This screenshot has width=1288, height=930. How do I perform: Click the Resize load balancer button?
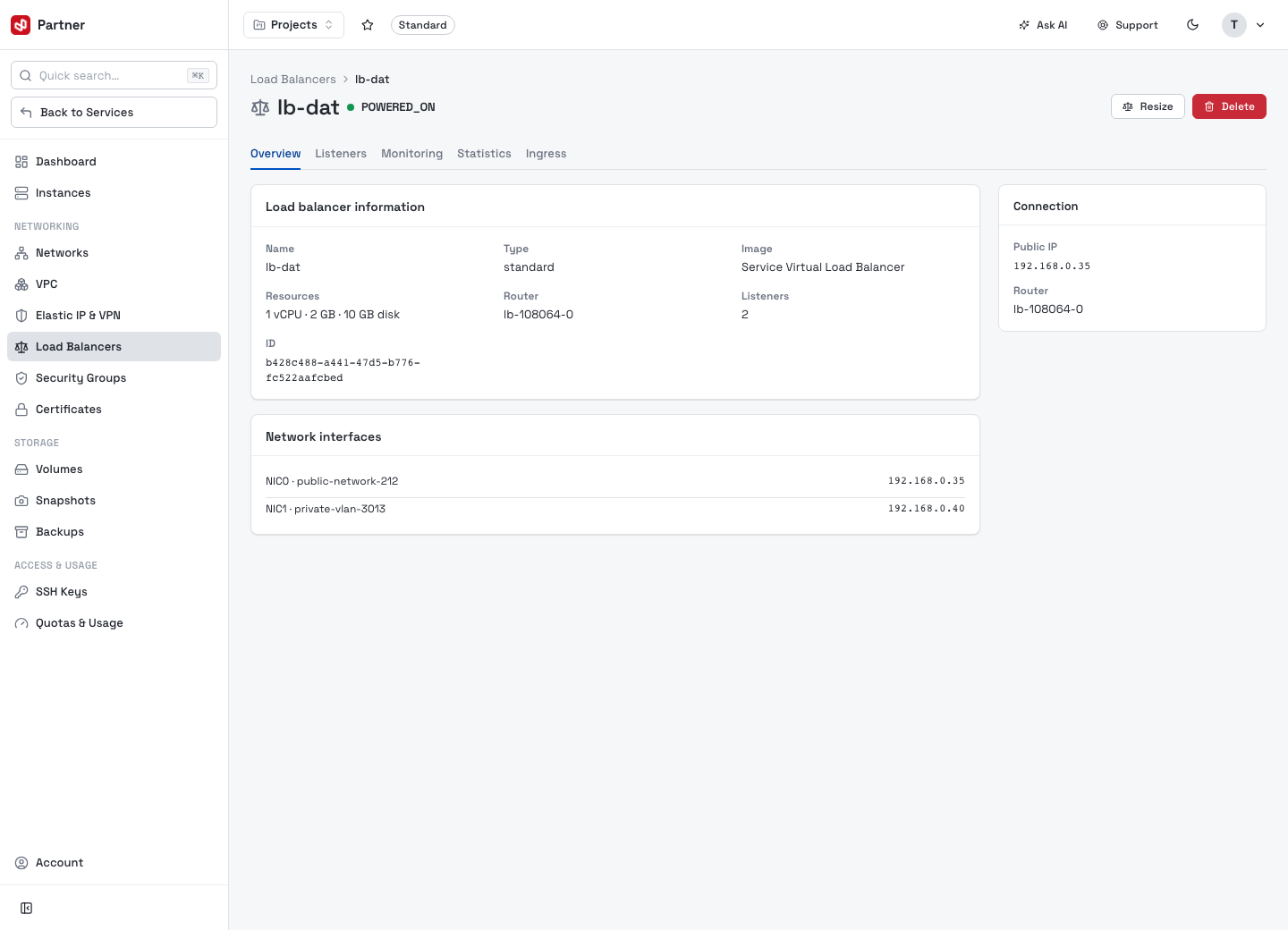[1148, 106]
